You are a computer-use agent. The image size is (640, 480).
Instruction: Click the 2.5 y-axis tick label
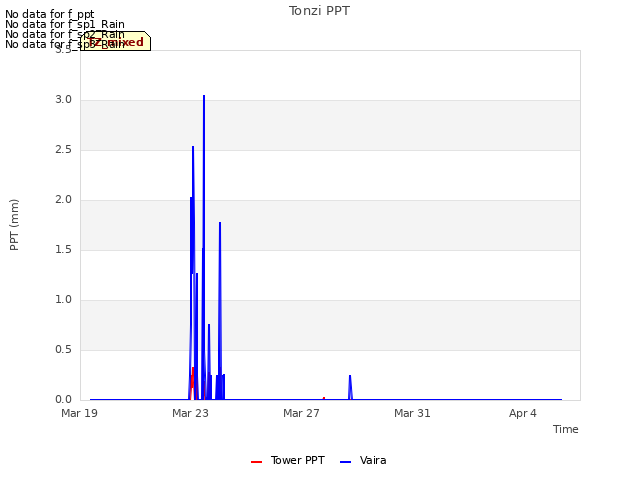pyautogui.click(x=63, y=149)
